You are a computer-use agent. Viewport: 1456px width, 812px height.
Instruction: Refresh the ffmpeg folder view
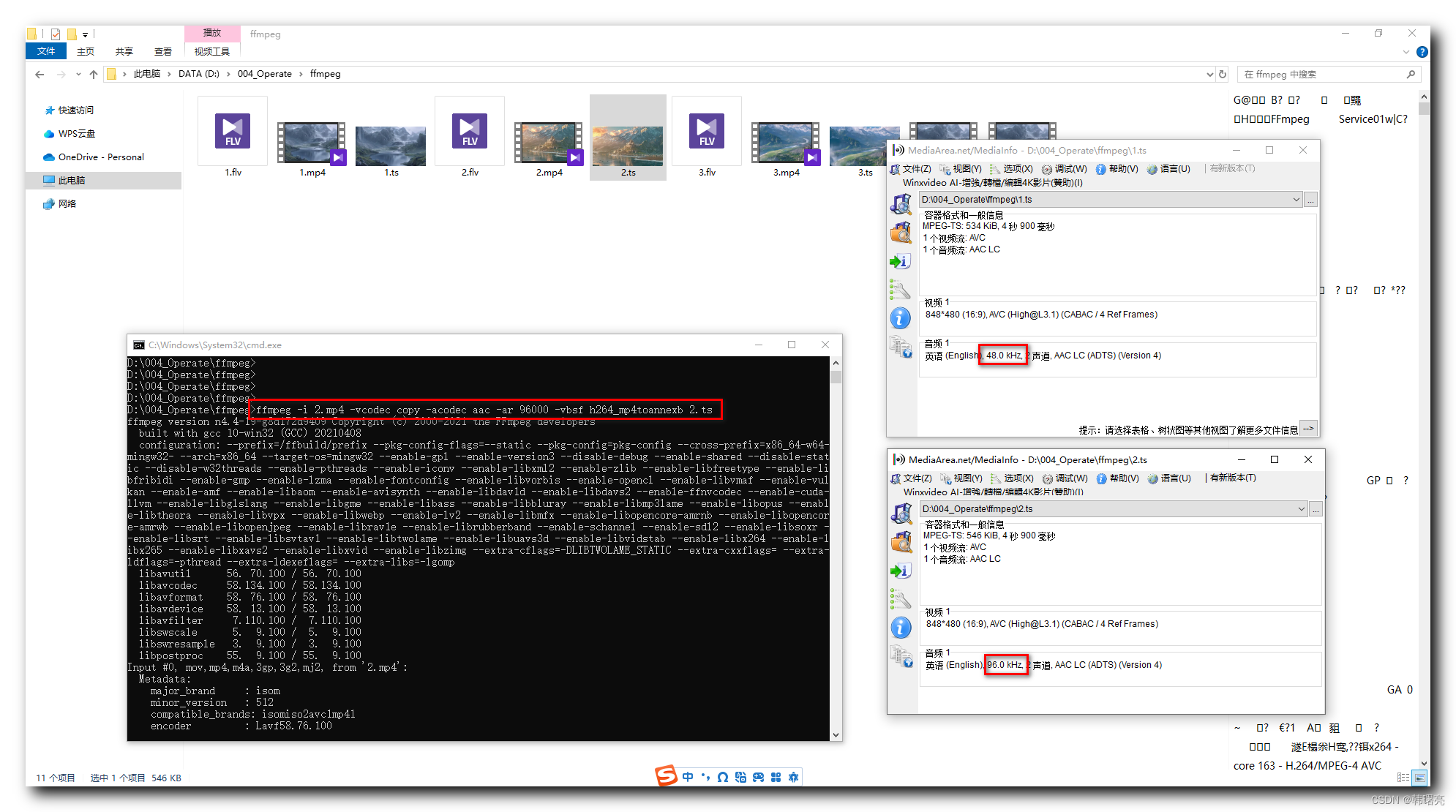pyautogui.click(x=1223, y=74)
